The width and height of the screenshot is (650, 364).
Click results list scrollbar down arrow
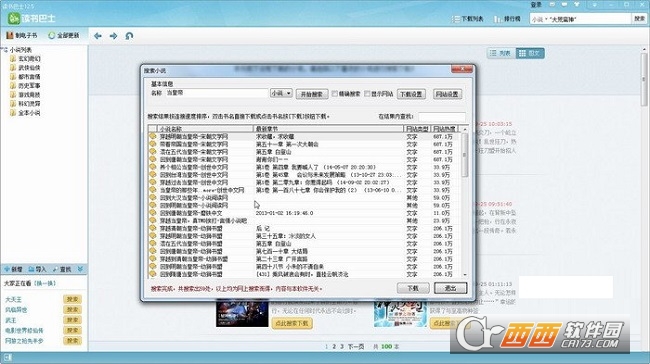point(465,274)
